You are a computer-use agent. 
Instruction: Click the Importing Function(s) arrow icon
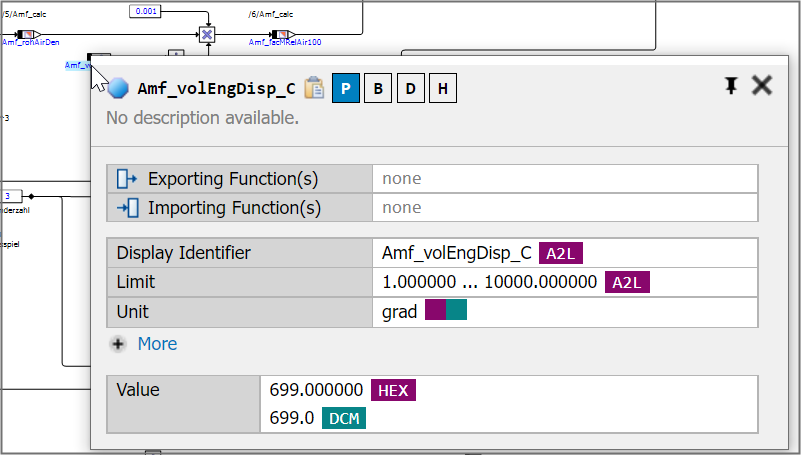[127, 208]
